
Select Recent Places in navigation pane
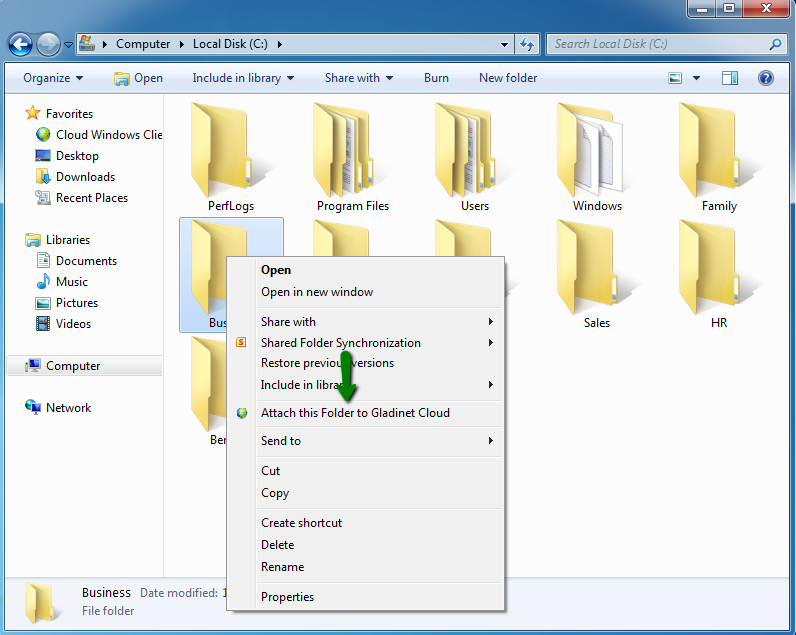82,198
